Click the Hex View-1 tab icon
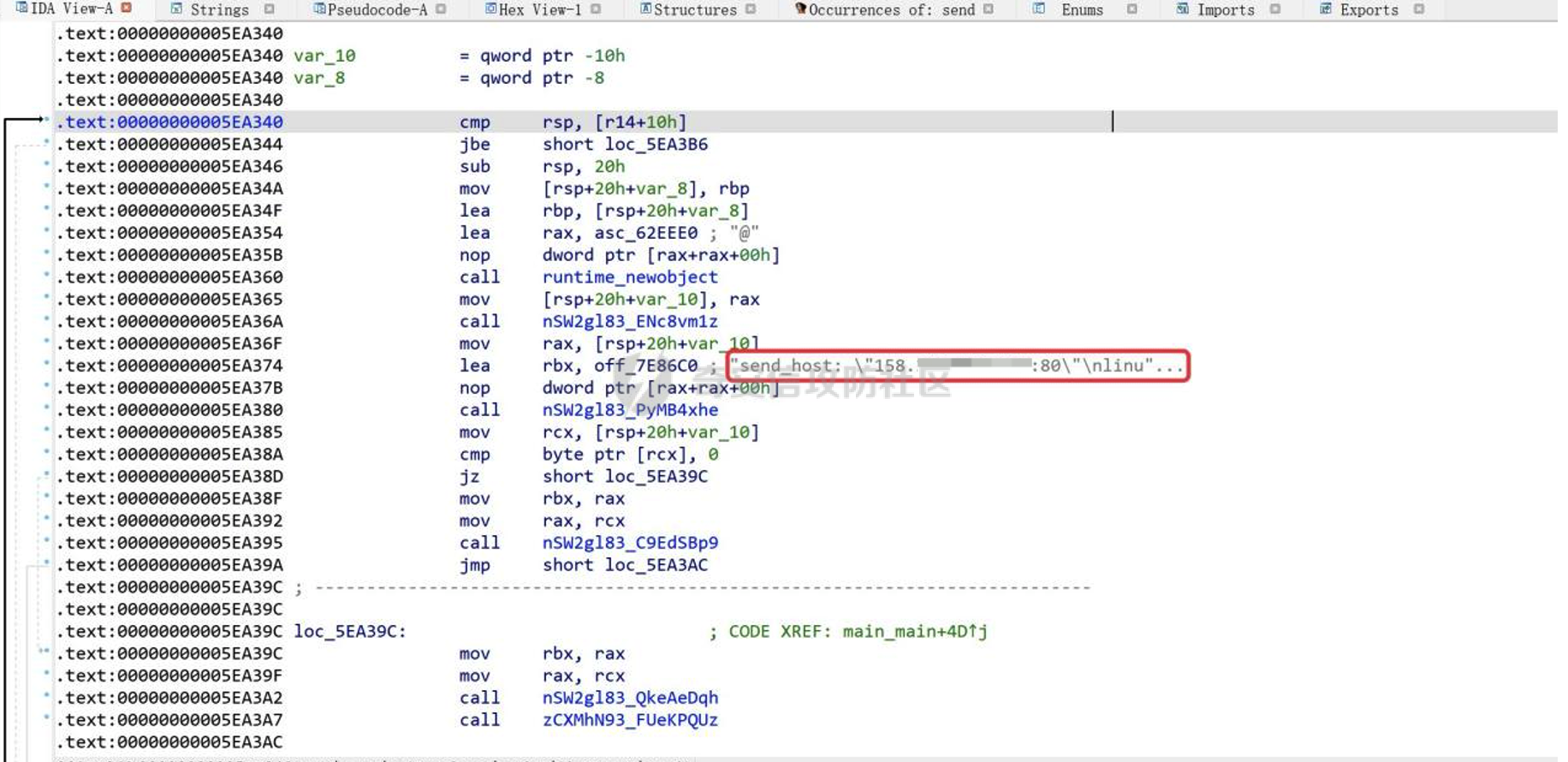 click(x=491, y=9)
